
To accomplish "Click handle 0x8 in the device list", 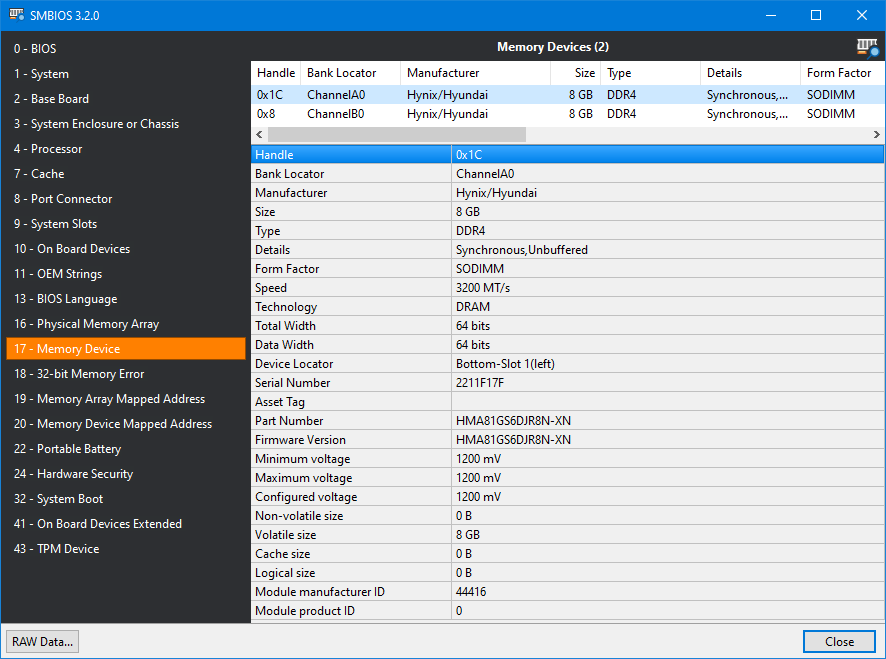I will click(266, 114).
